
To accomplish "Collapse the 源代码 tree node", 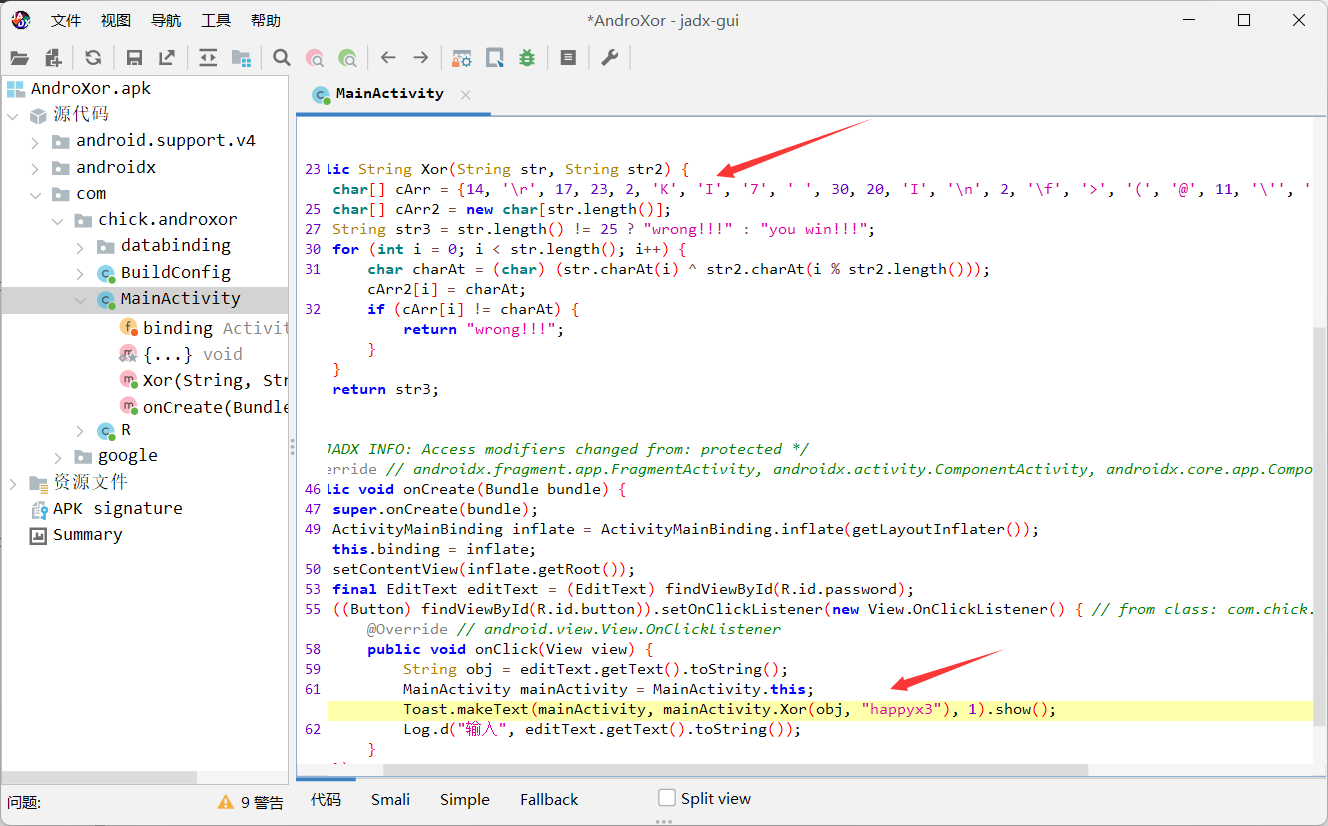I will (13, 115).
